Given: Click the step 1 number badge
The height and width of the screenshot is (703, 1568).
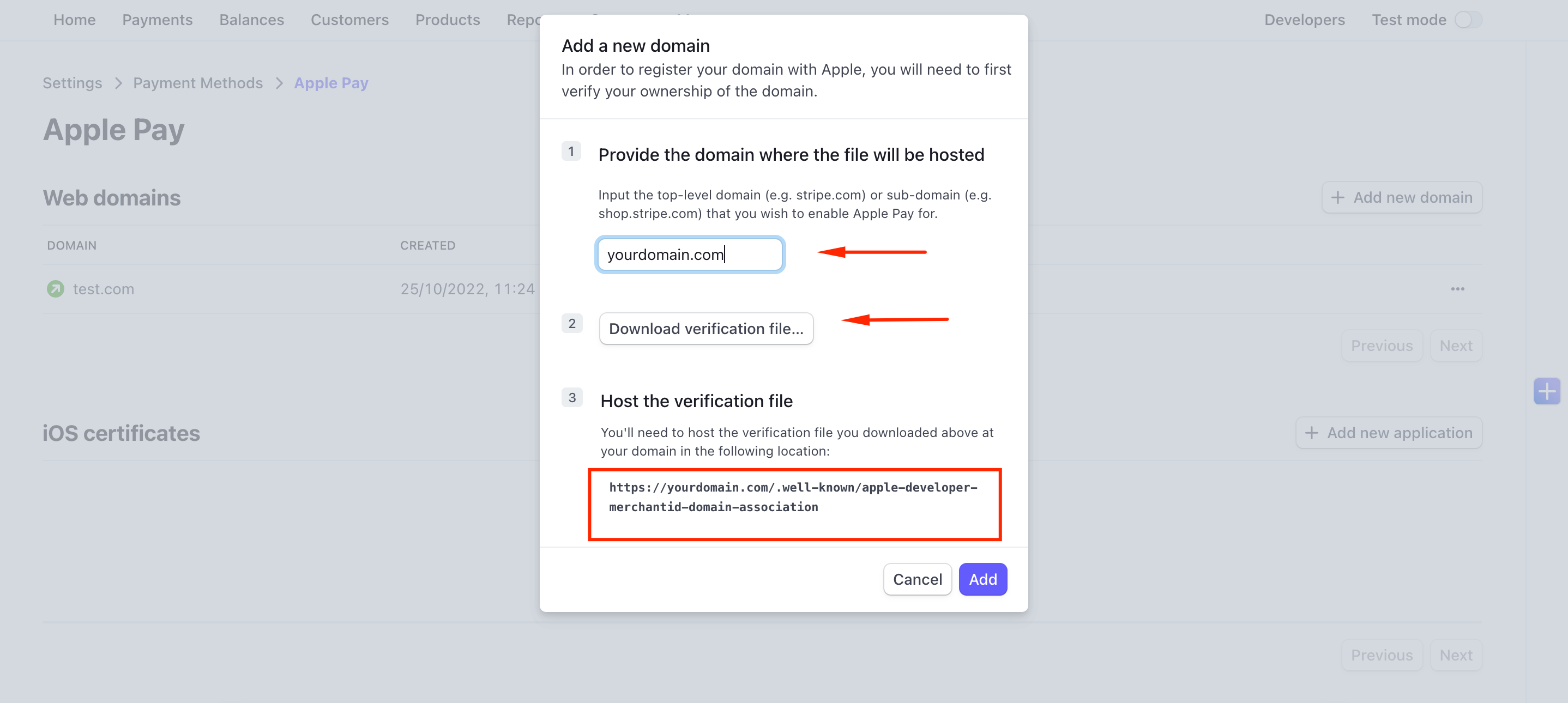Looking at the screenshot, I should [x=571, y=151].
